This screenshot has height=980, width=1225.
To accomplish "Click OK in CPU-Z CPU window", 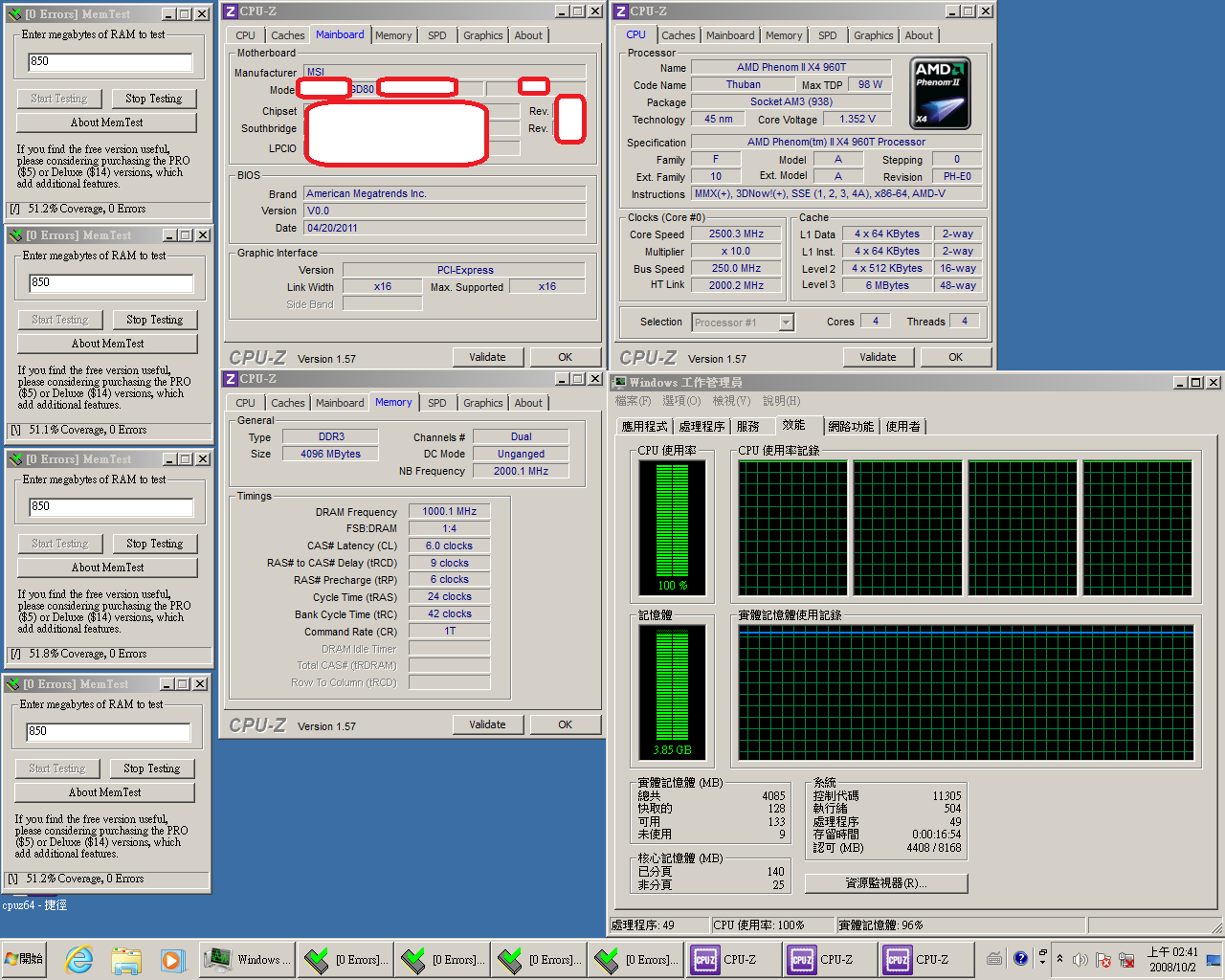I will click(955, 357).
